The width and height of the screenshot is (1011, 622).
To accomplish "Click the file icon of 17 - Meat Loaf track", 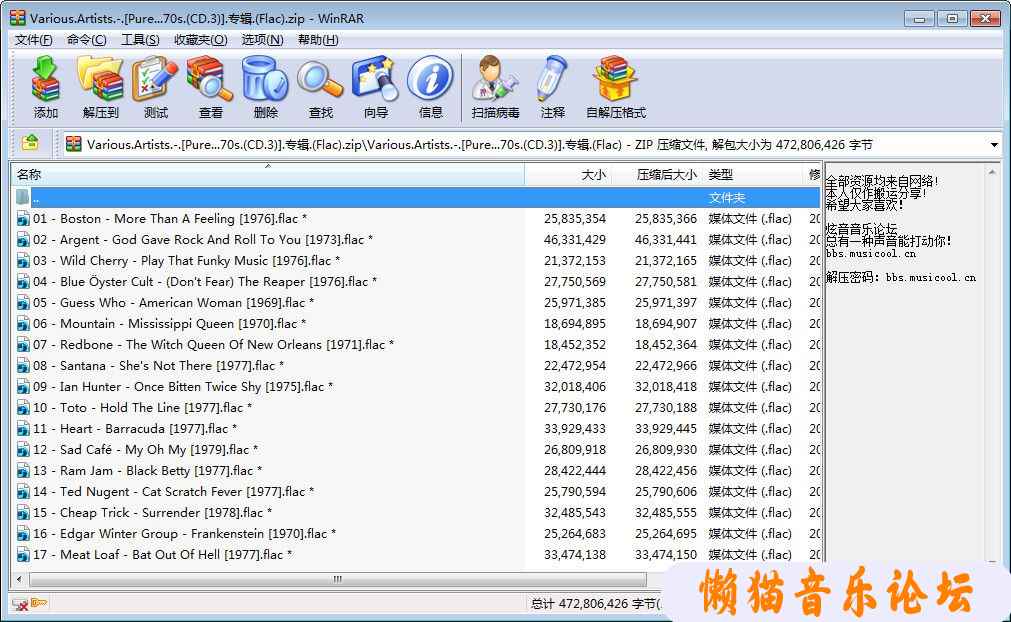I will 23,555.
